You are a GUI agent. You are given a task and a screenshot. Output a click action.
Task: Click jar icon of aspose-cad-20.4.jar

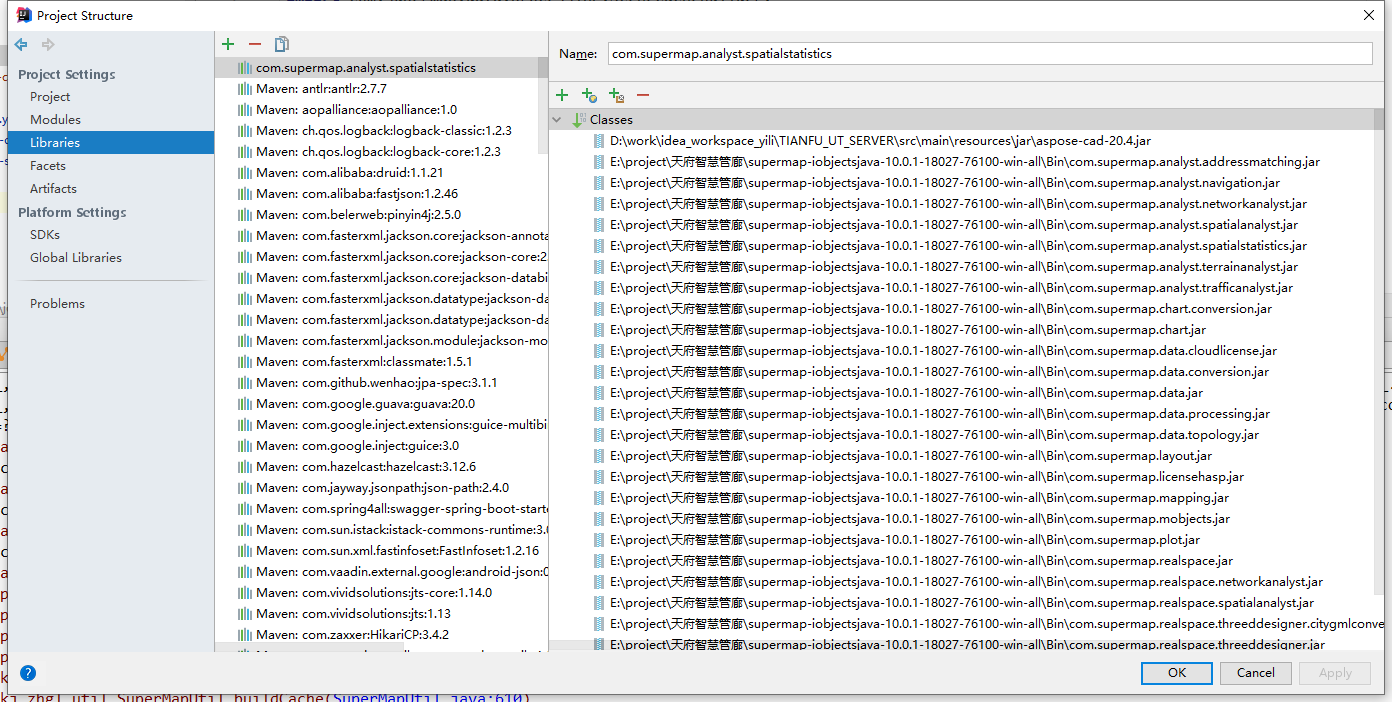click(x=599, y=141)
